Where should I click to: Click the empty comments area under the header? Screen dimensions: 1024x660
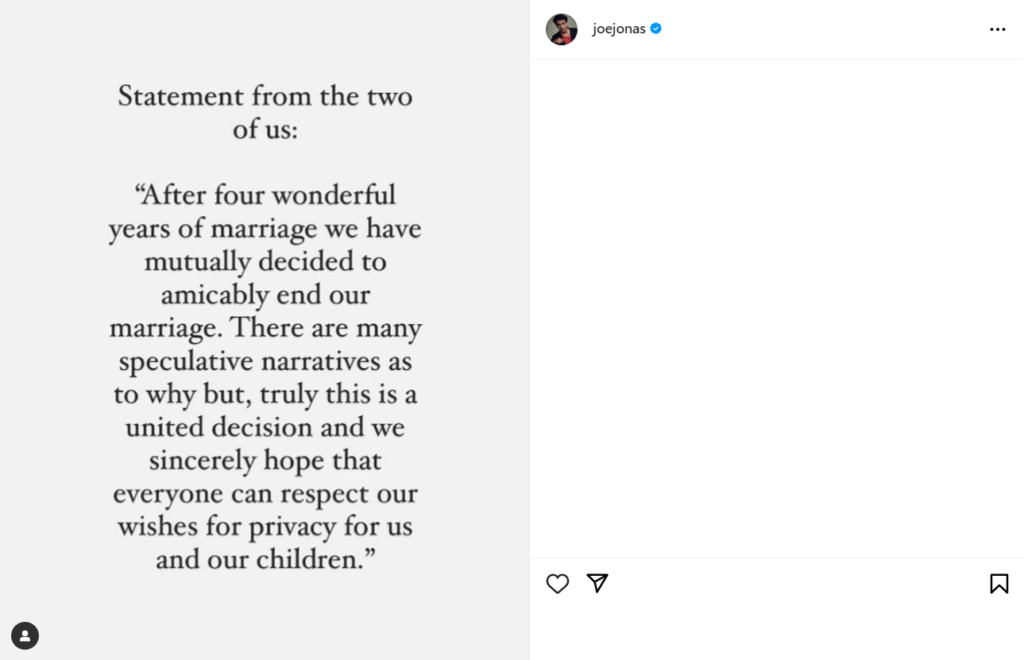[x=776, y=300]
